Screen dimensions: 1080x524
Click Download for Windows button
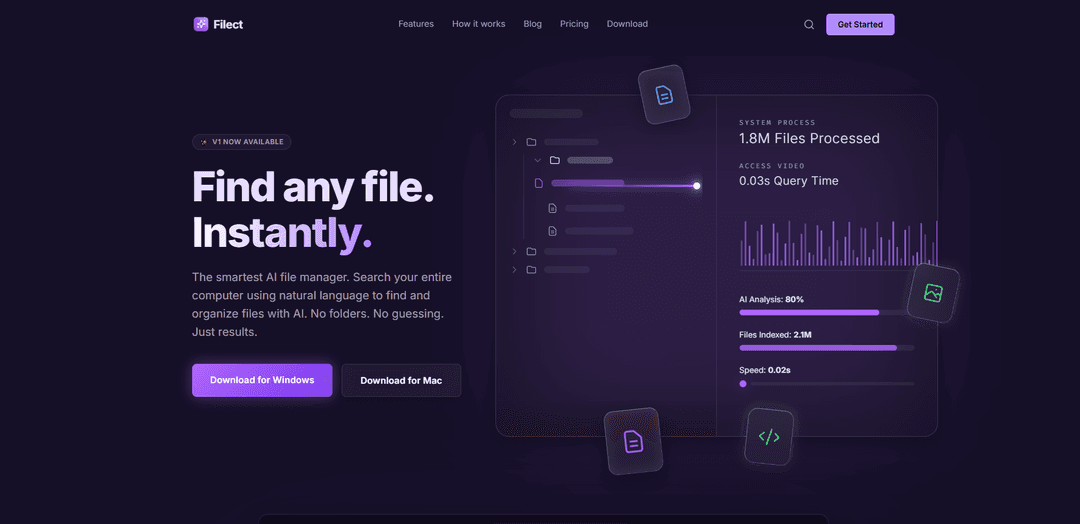(x=262, y=380)
